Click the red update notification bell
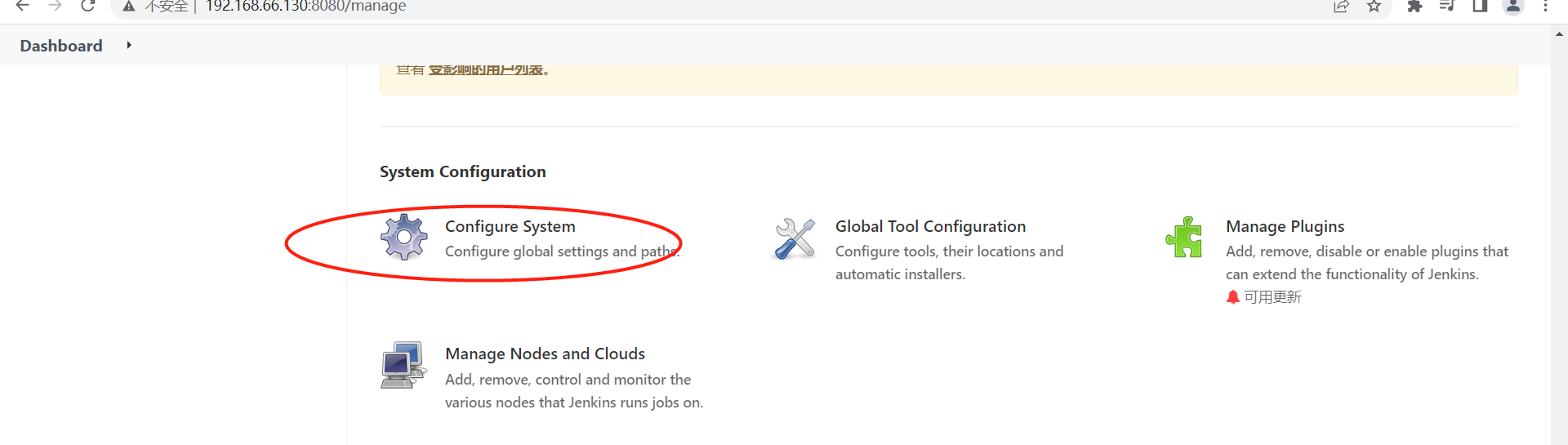Viewport: 1568px width, 445px height. click(x=1233, y=297)
